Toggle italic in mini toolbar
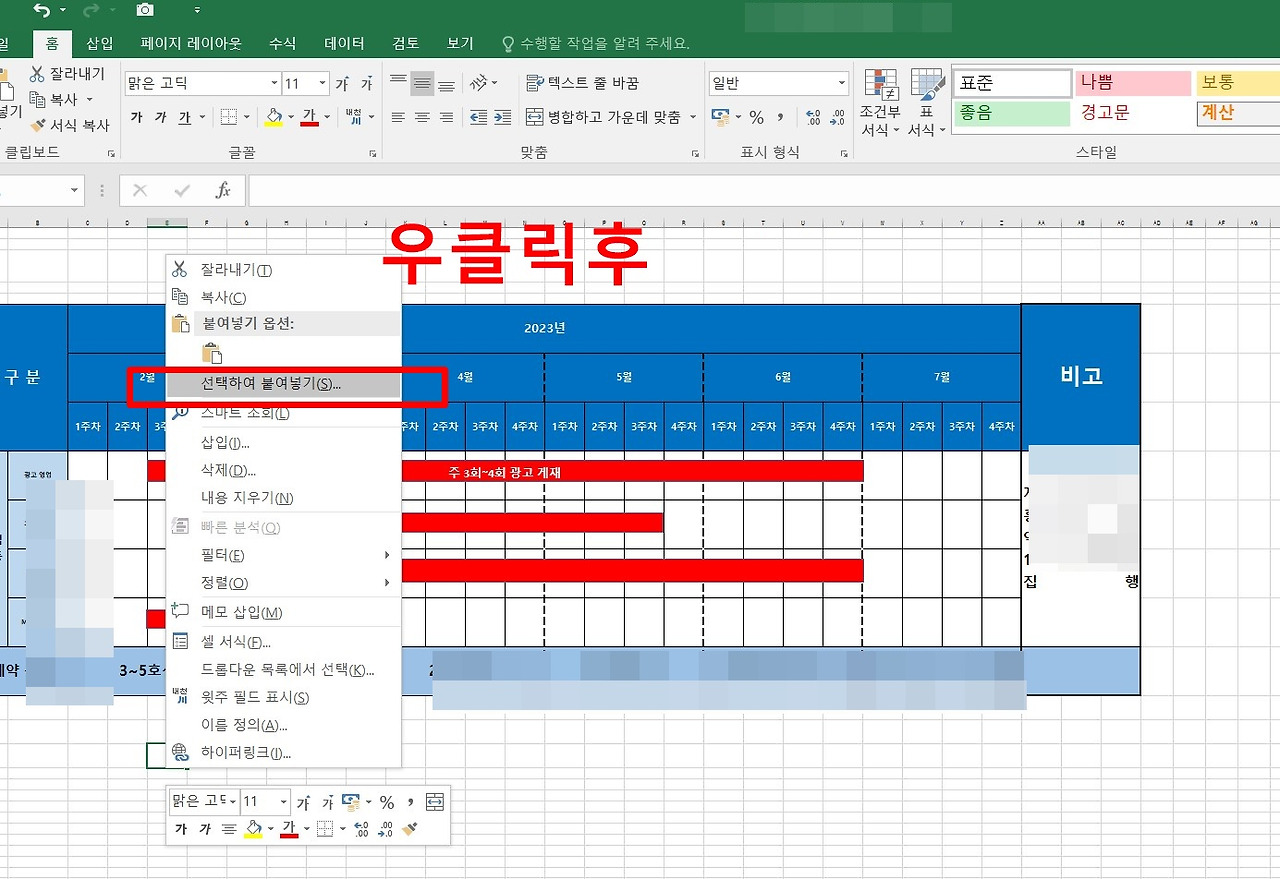1280x879 pixels. [205, 829]
